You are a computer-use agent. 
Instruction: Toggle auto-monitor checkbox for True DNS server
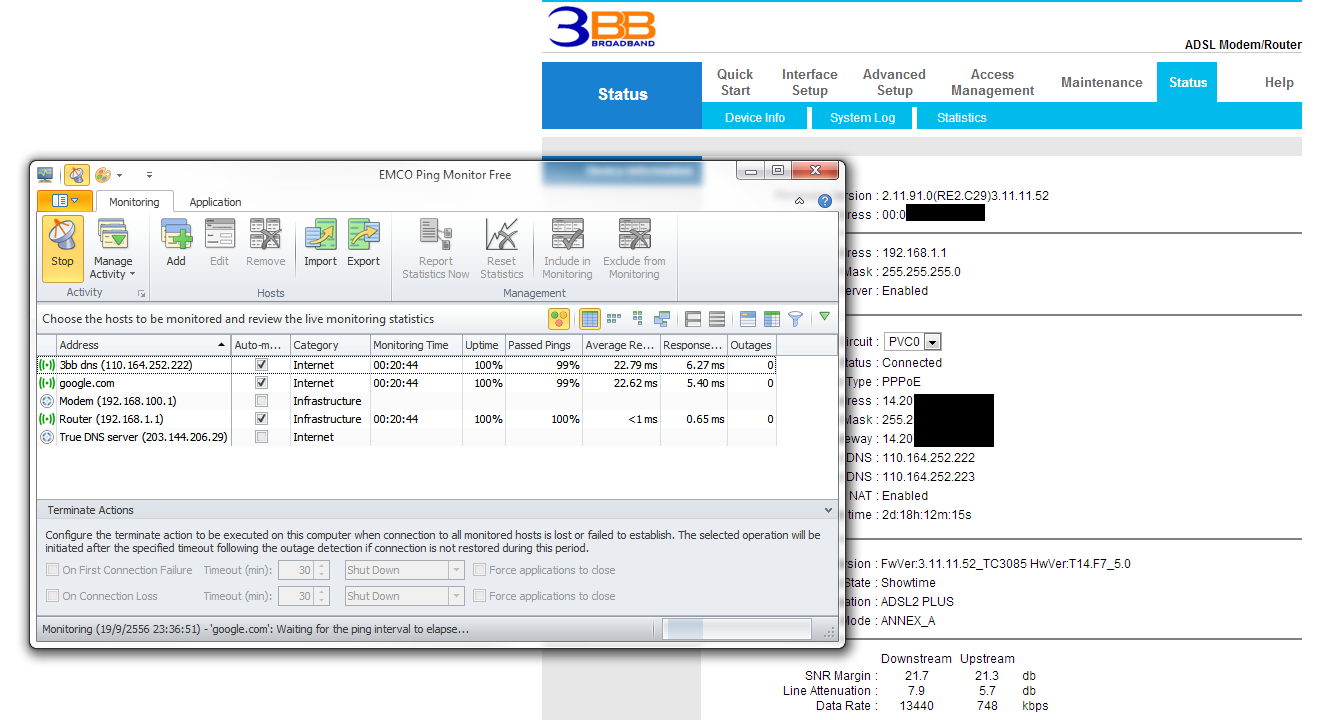pyautogui.click(x=261, y=437)
